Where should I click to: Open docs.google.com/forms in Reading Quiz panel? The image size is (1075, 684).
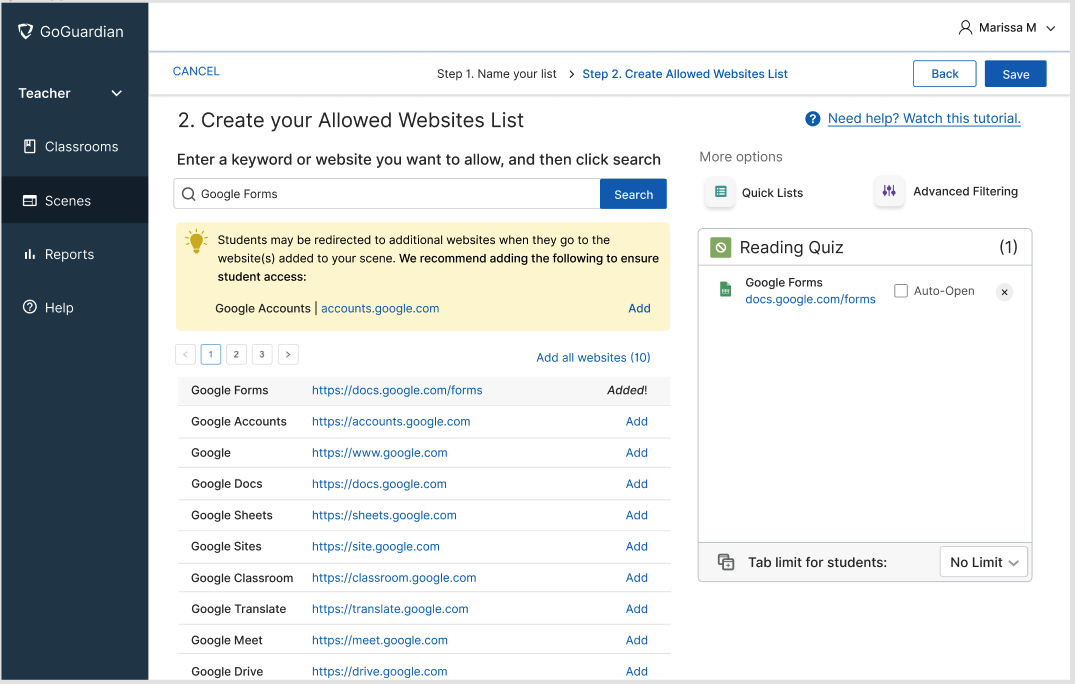tap(810, 299)
